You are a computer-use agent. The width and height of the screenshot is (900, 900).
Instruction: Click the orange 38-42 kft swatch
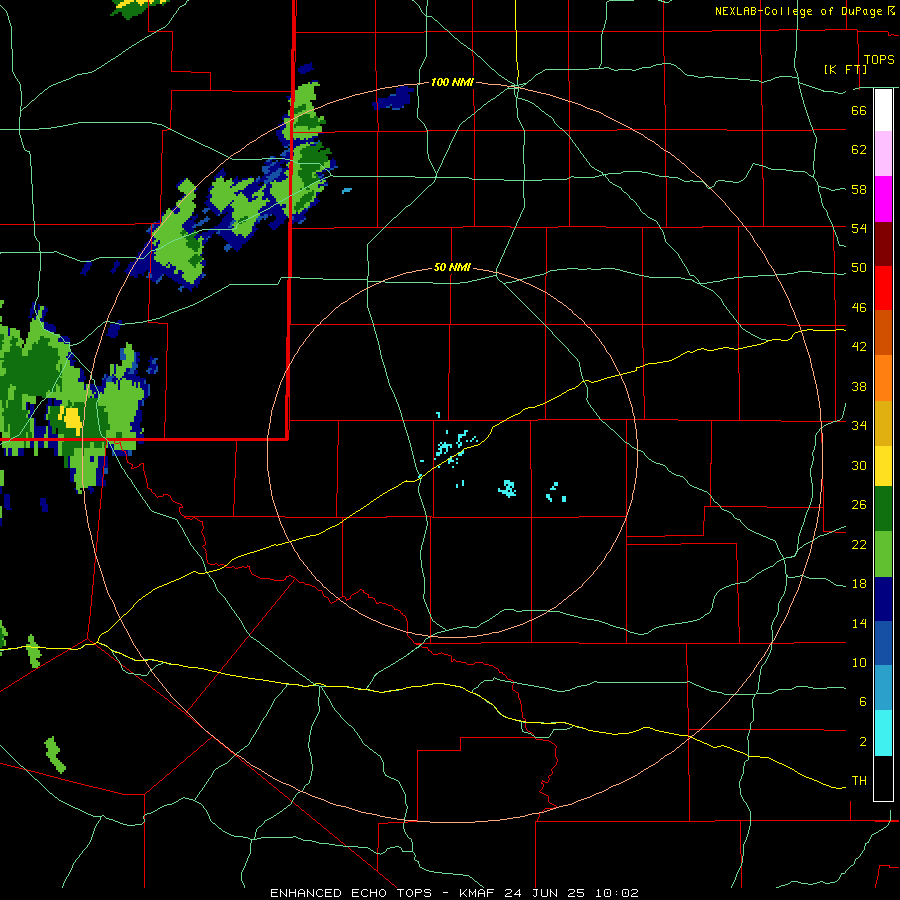pyautogui.click(x=883, y=378)
